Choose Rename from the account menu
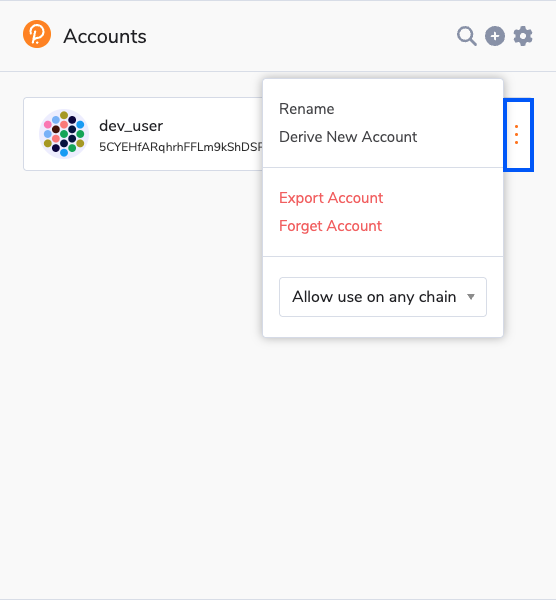This screenshot has width=556, height=600. tap(307, 109)
